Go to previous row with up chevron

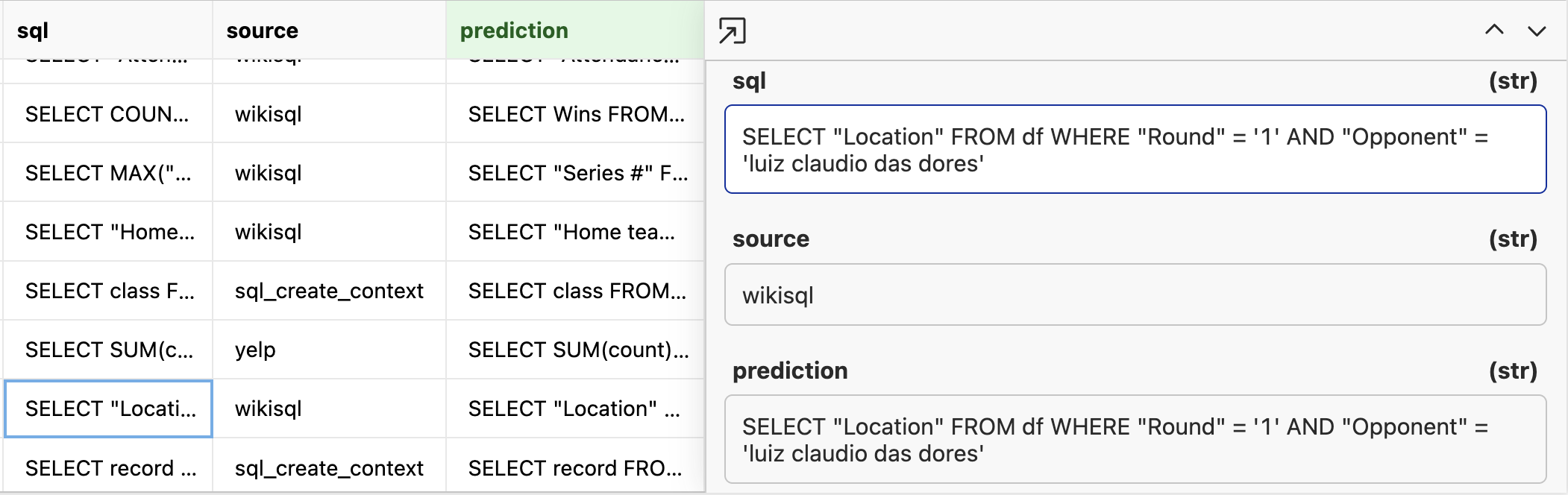point(1494,30)
